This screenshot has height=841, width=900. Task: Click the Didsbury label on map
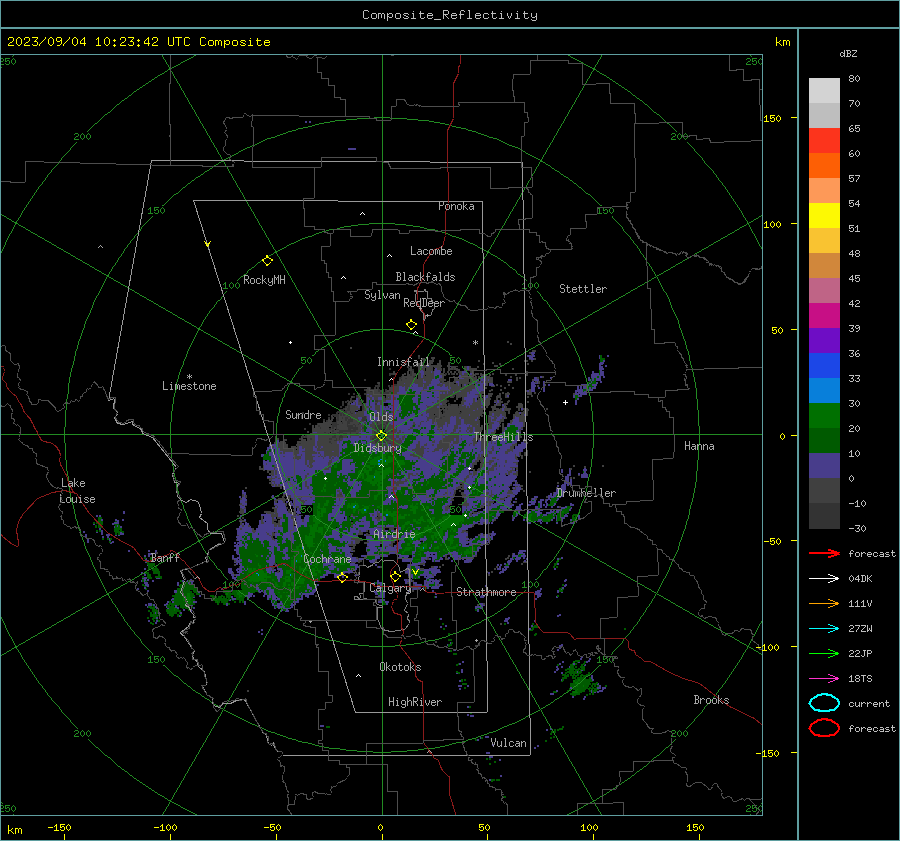click(x=377, y=448)
